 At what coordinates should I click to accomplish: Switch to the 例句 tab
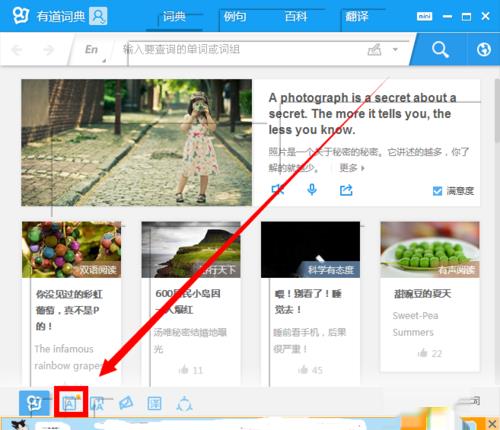(x=235, y=16)
